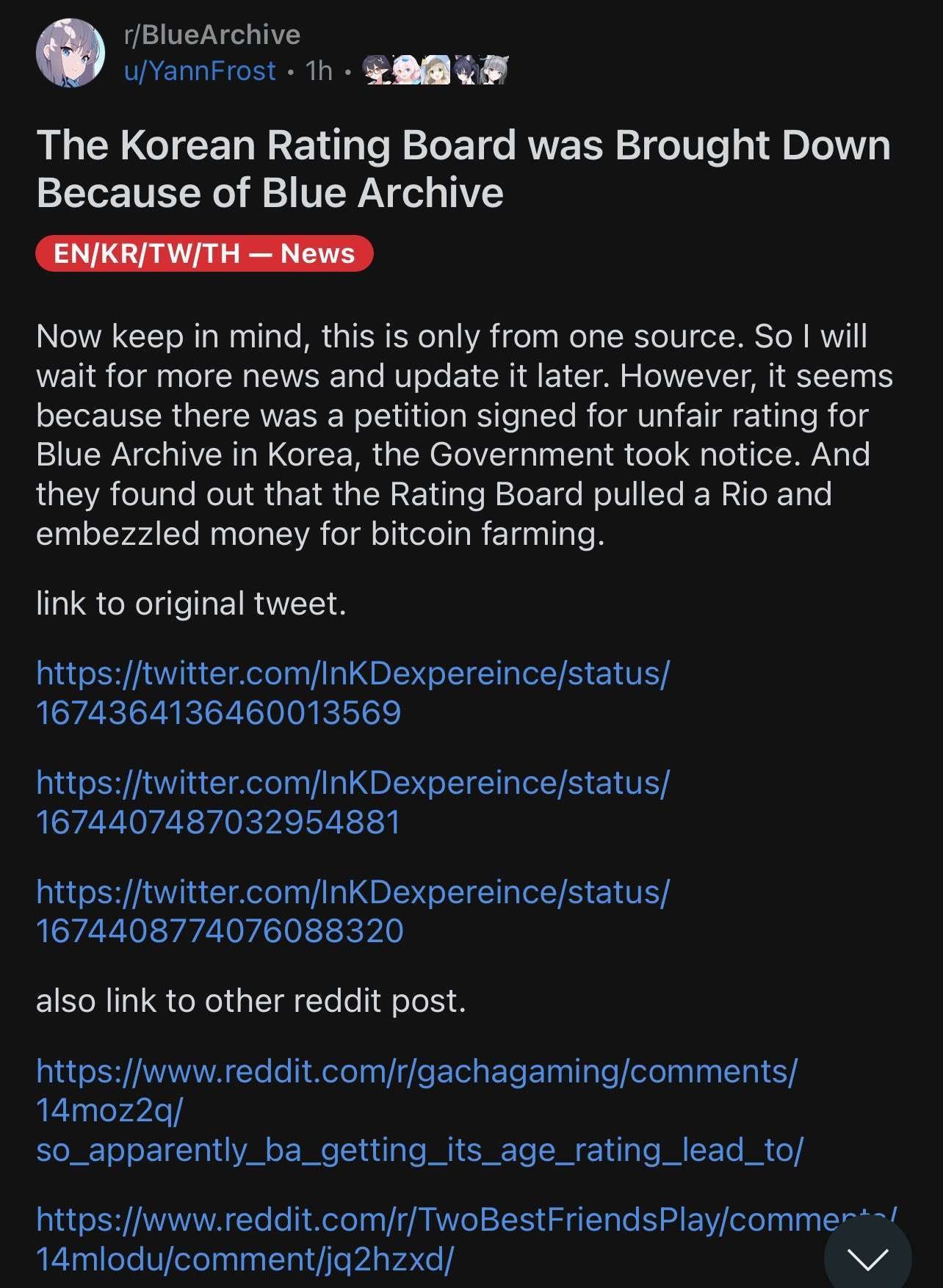Tap the 1h post timestamp
943x1288 pixels.
click(319, 70)
